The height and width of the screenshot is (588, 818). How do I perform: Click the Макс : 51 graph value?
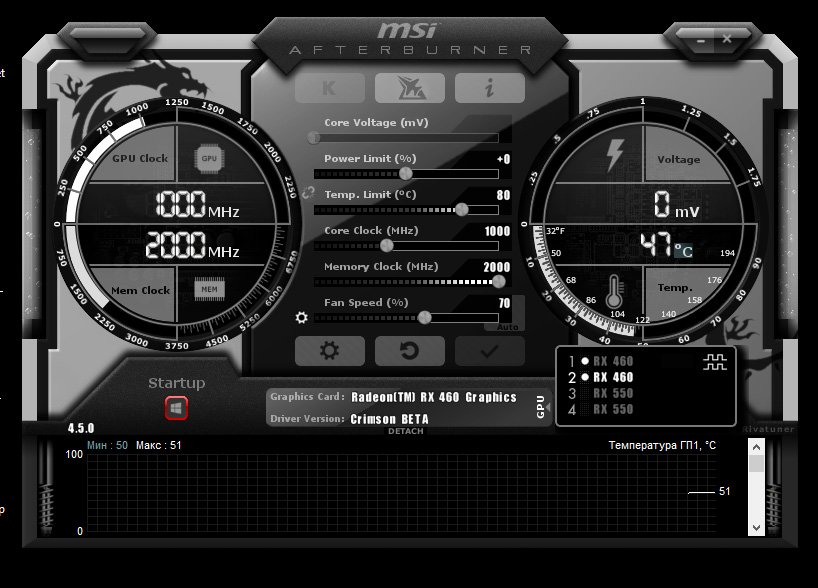tap(159, 445)
